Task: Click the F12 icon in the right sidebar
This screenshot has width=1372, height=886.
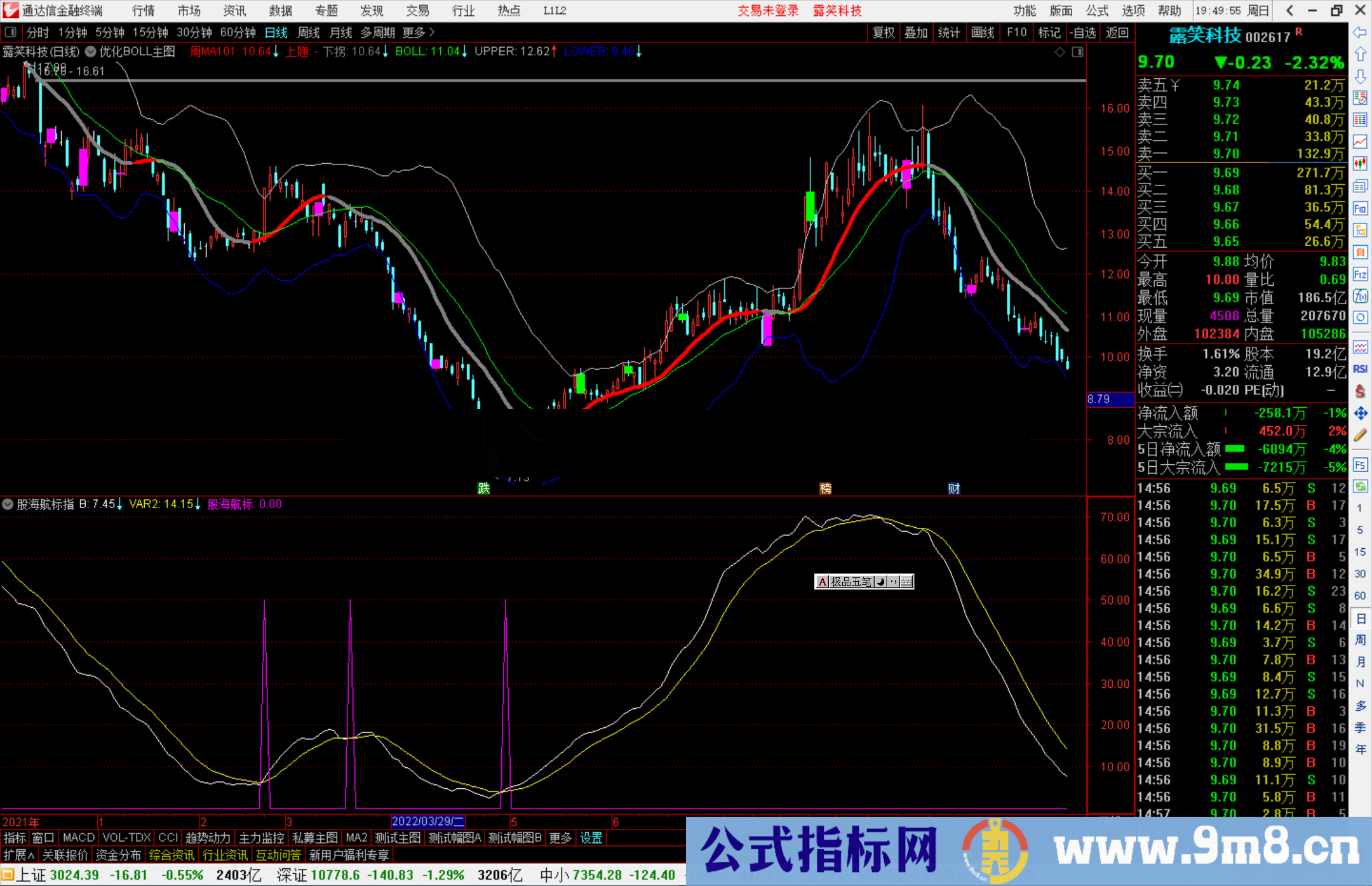Action: [x=1361, y=274]
